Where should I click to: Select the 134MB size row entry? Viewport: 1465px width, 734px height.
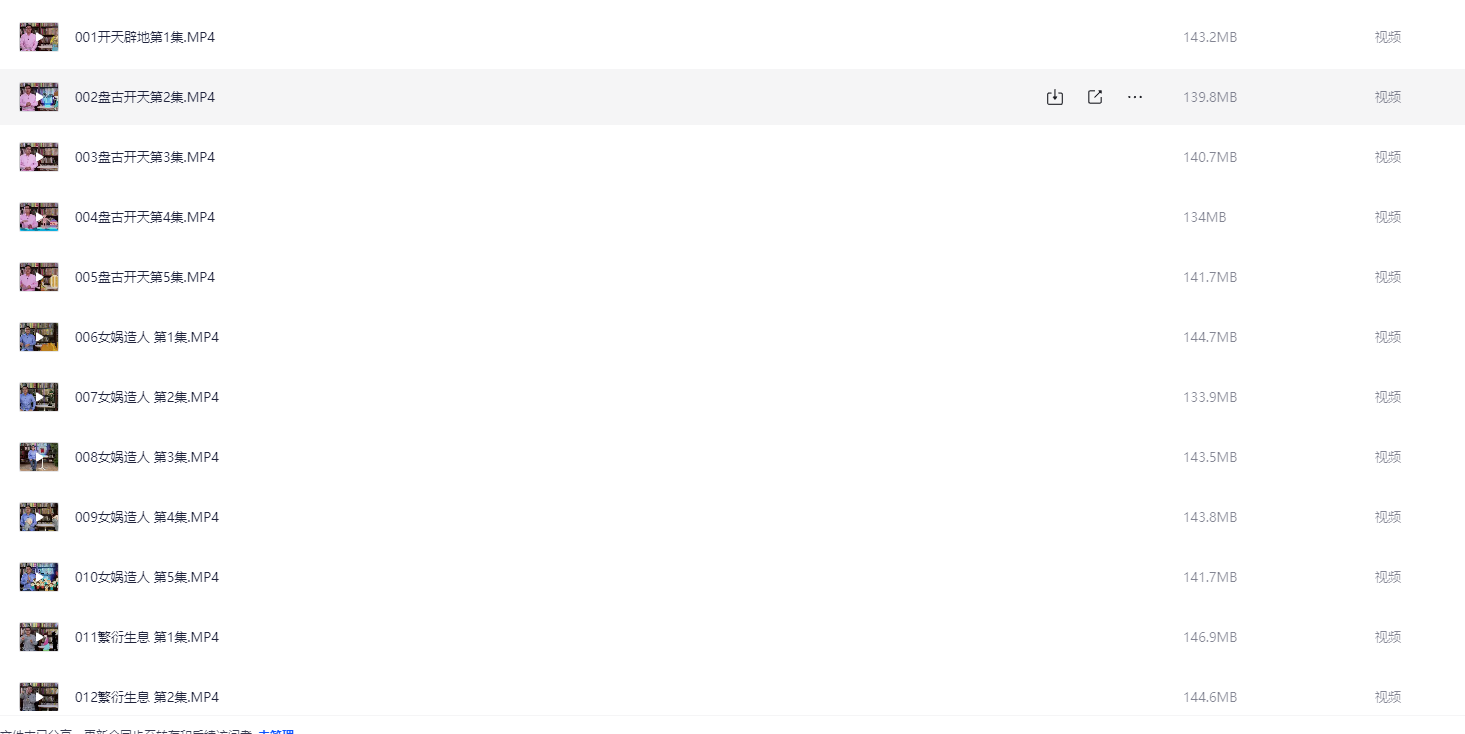[1204, 217]
